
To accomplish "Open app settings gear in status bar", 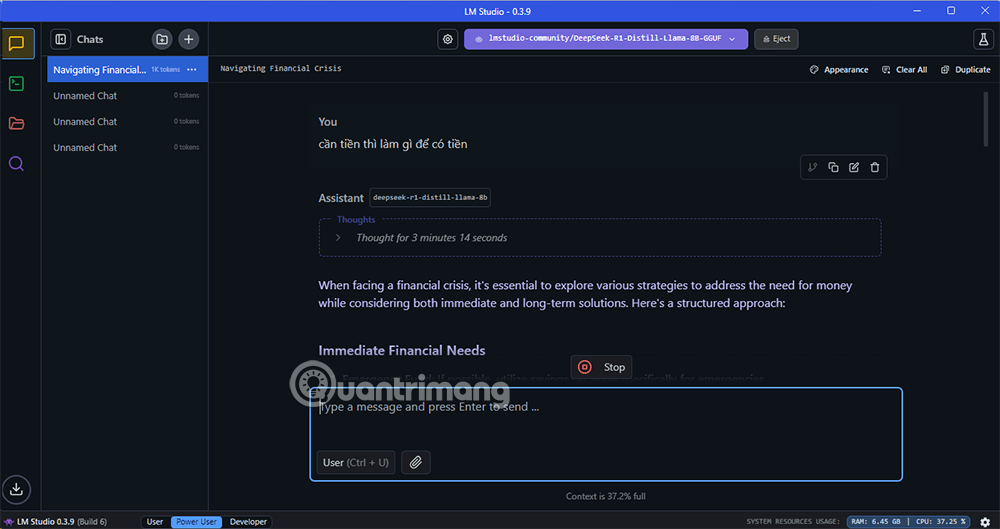I will point(985,522).
